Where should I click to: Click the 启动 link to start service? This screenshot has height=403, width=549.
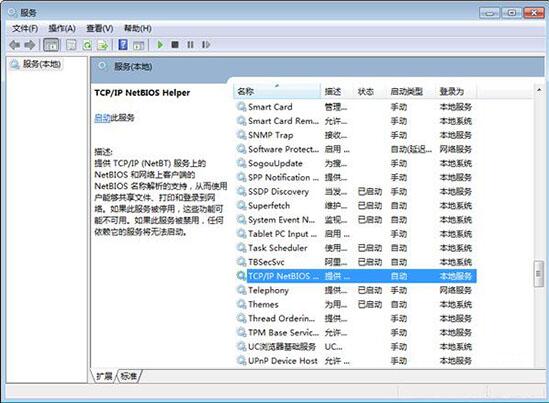pos(102,118)
